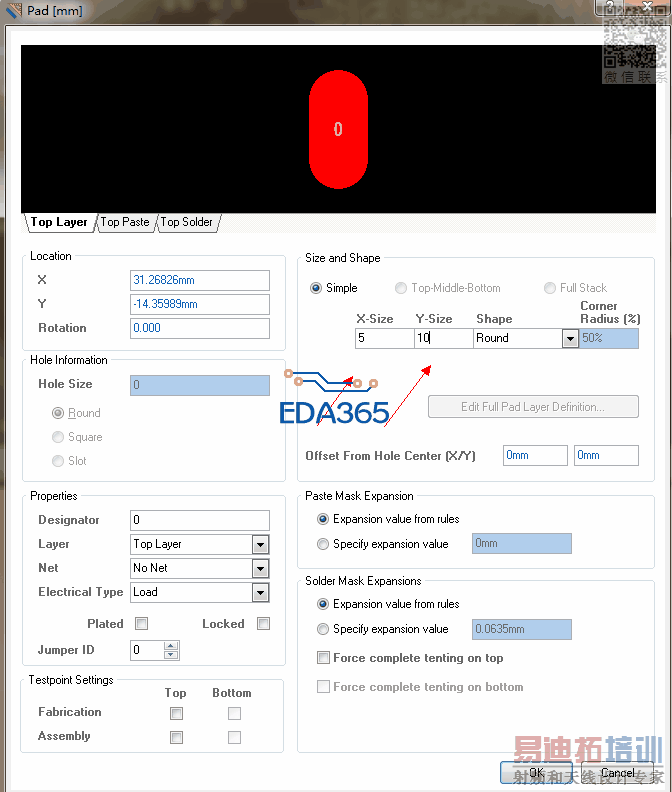Image resolution: width=672 pixels, height=792 pixels.
Task: Click the Y offset from hole center field
Action: pyautogui.click(x=606, y=456)
